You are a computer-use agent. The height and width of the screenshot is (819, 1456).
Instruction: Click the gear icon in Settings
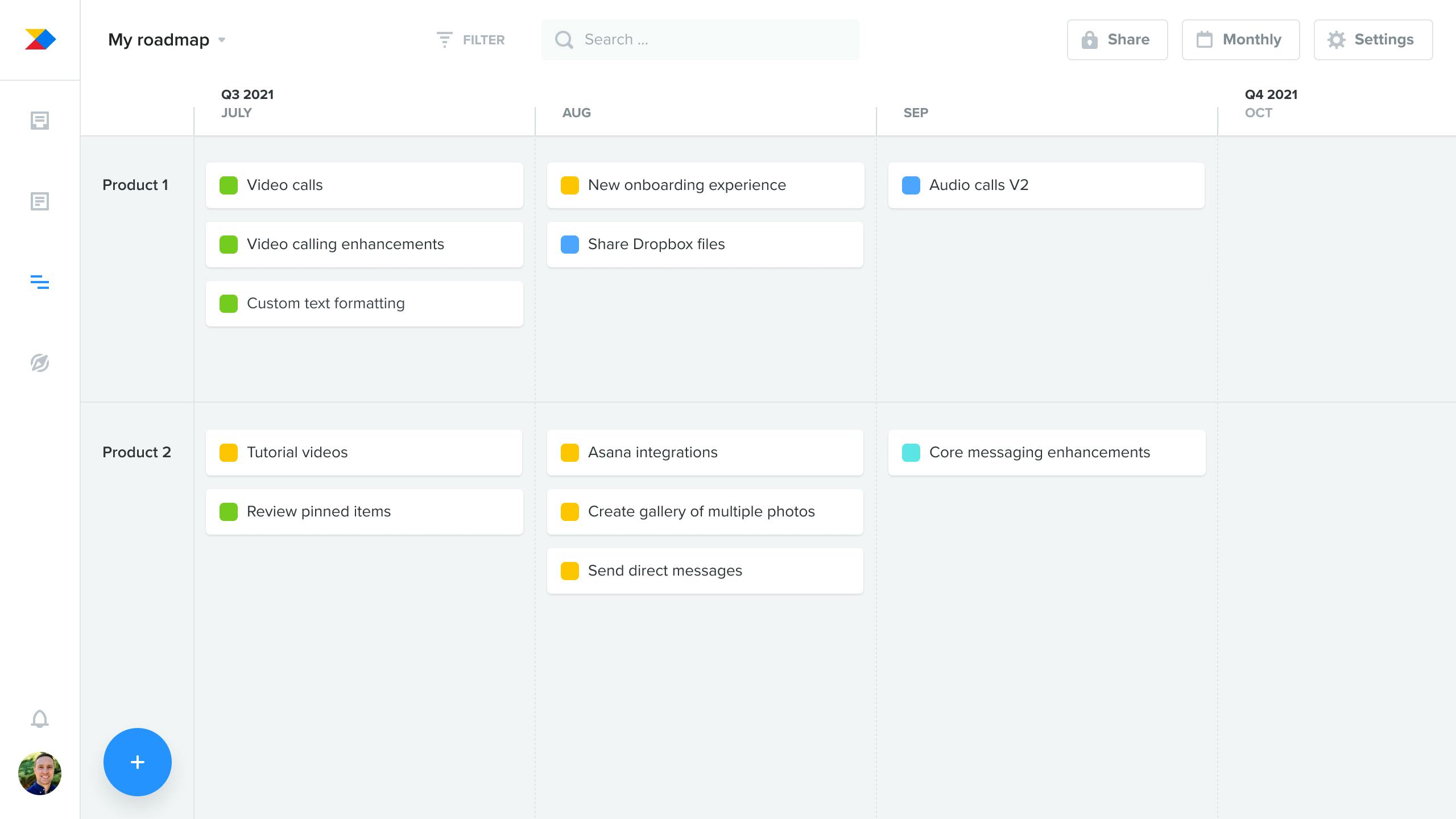[x=1337, y=40]
